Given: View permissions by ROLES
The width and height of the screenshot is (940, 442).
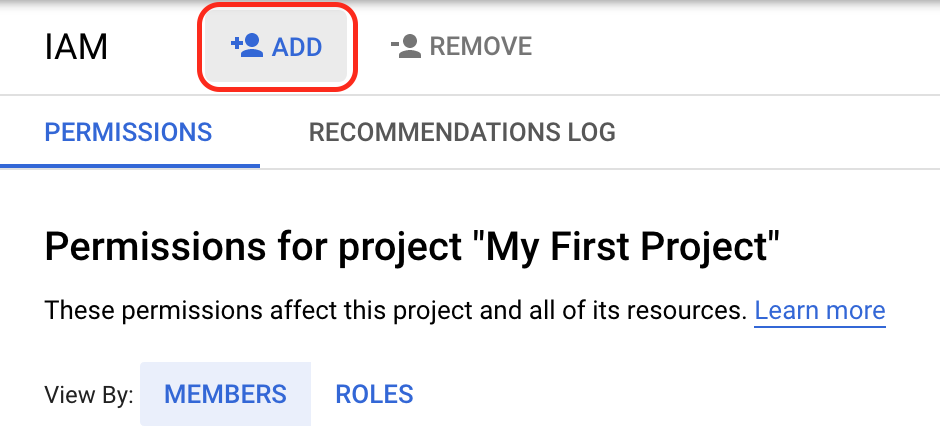Looking at the screenshot, I should (374, 394).
